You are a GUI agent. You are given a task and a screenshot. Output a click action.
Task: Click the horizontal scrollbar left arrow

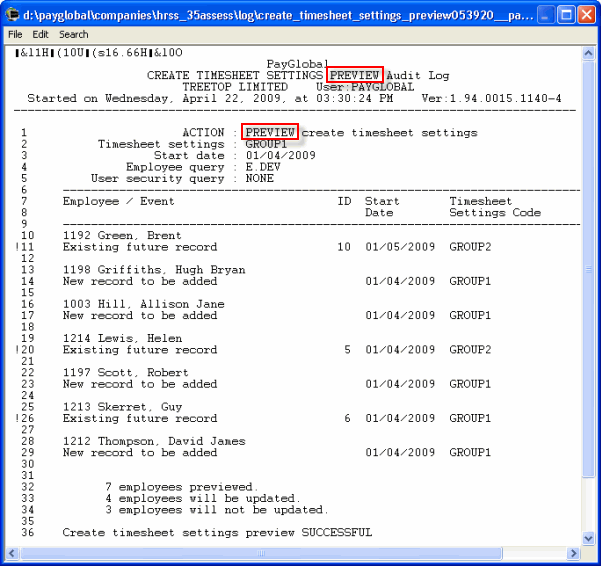click(x=12, y=553)
